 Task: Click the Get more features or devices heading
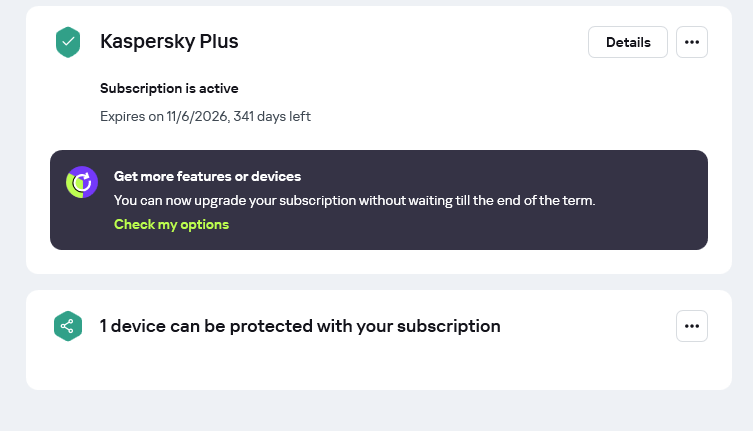point(207,176)
